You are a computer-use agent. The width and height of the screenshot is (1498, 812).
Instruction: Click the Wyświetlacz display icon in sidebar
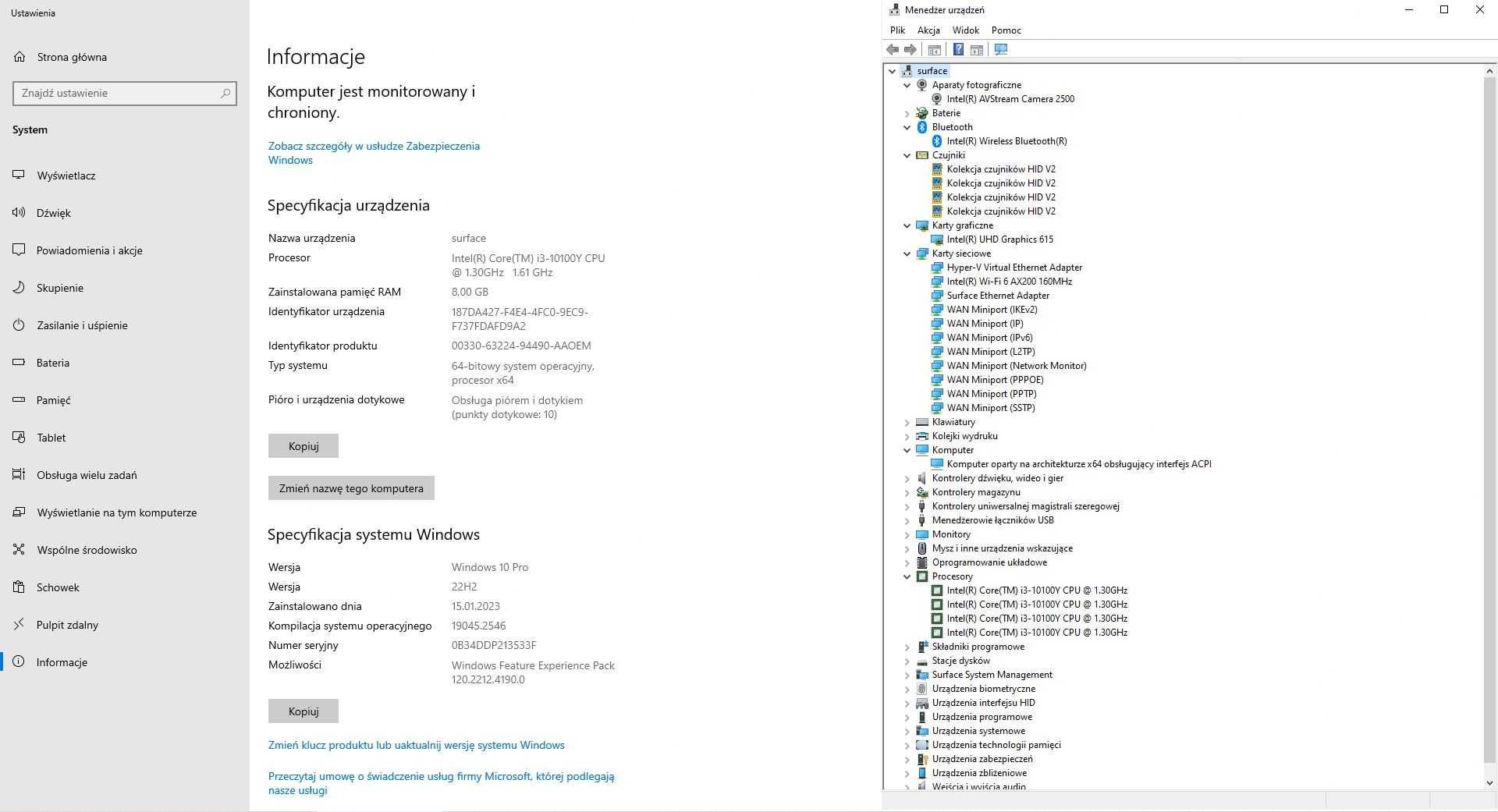(x=19, y=176)
